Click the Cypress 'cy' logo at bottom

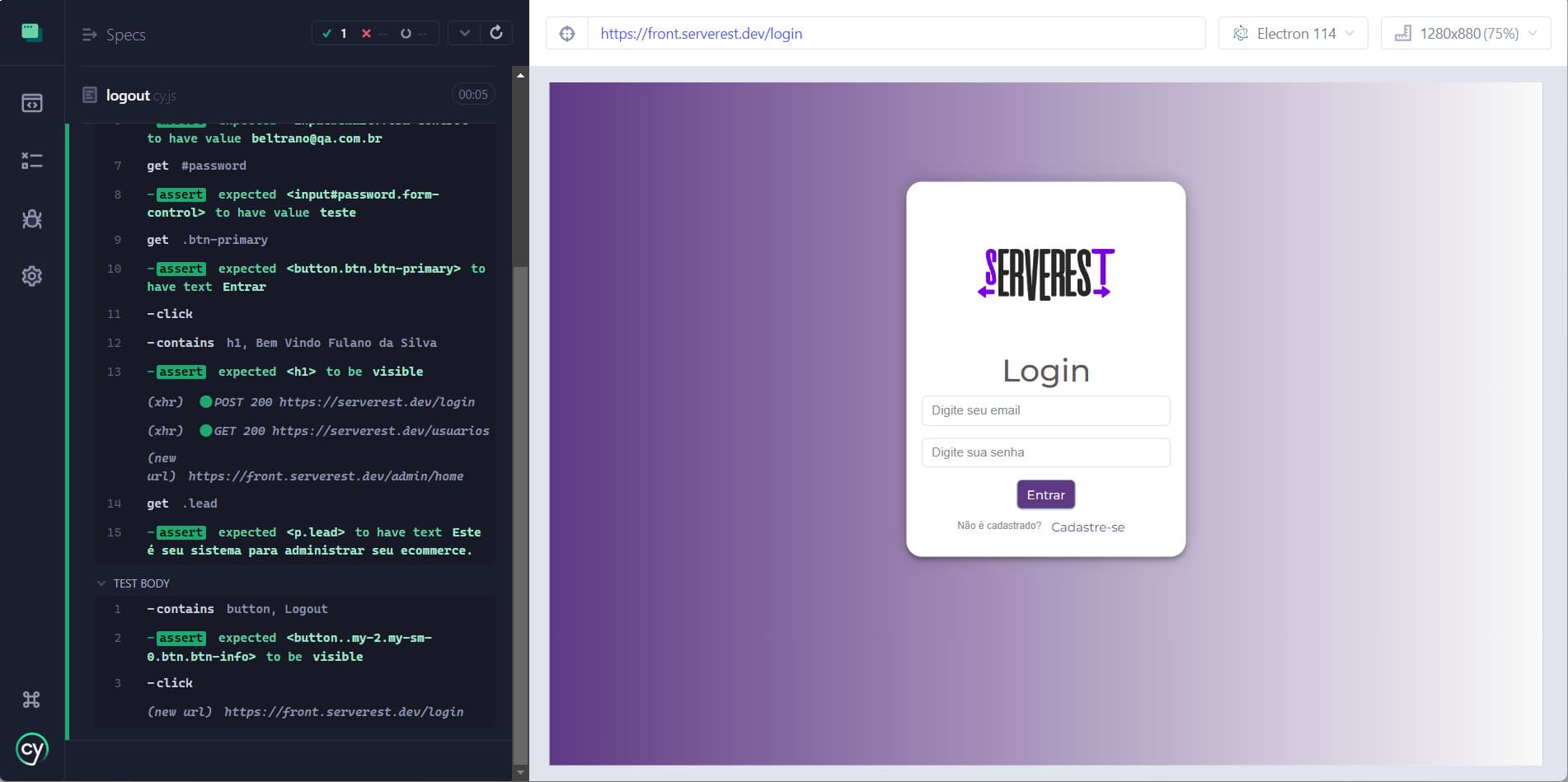31,749
